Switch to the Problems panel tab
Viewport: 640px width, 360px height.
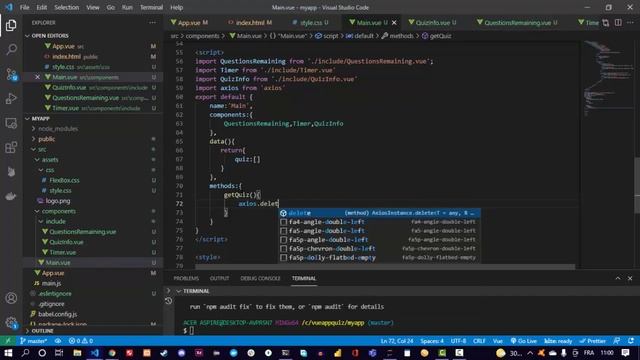point(186,278)
